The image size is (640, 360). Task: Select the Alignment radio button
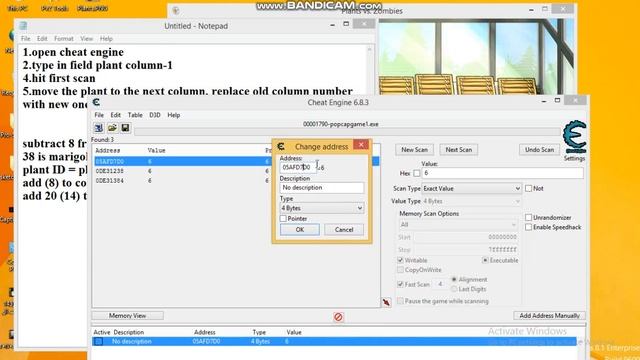click(454, 280)
